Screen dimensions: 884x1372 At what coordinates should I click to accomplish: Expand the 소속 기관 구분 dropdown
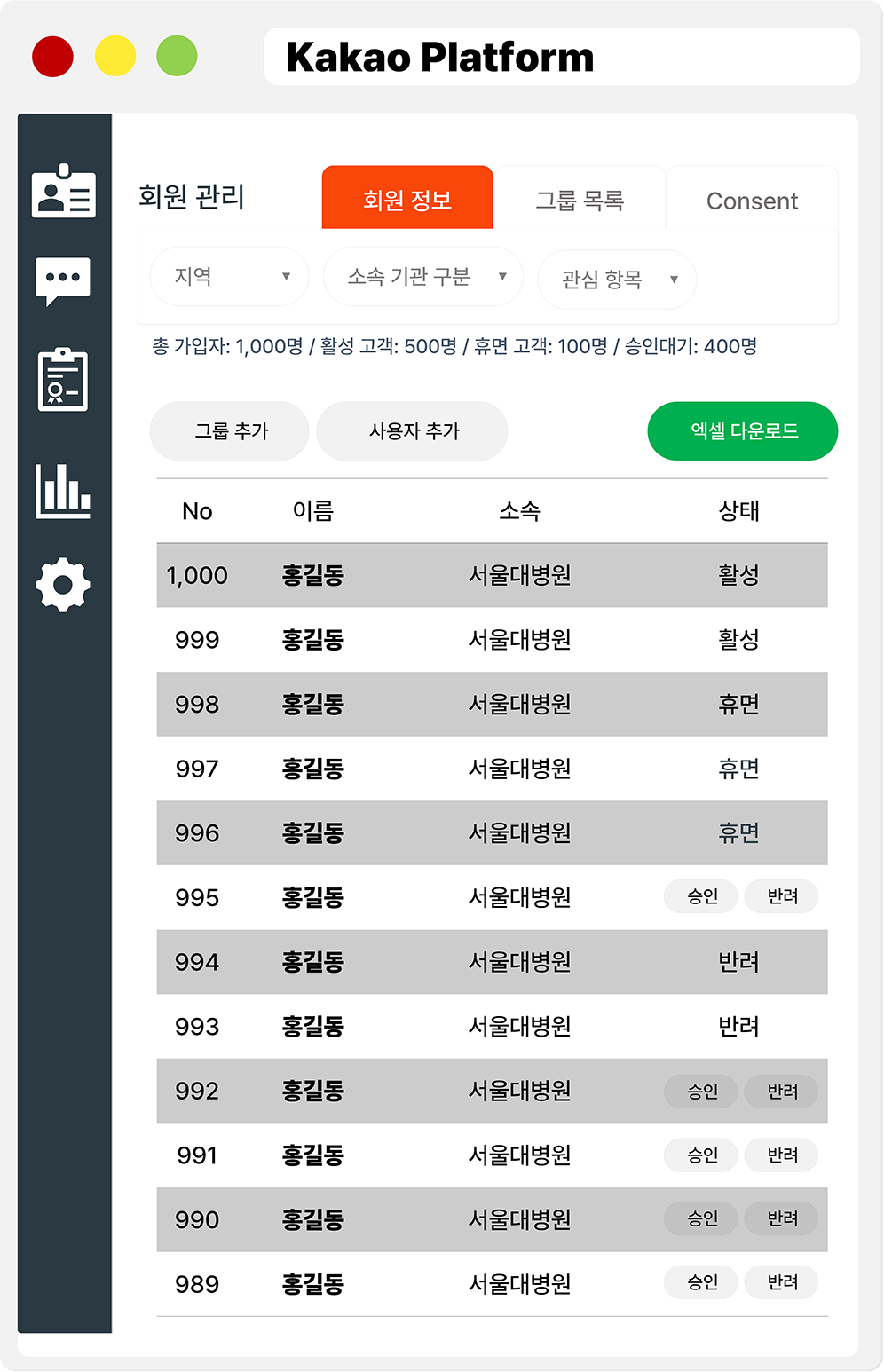(423, 277)
